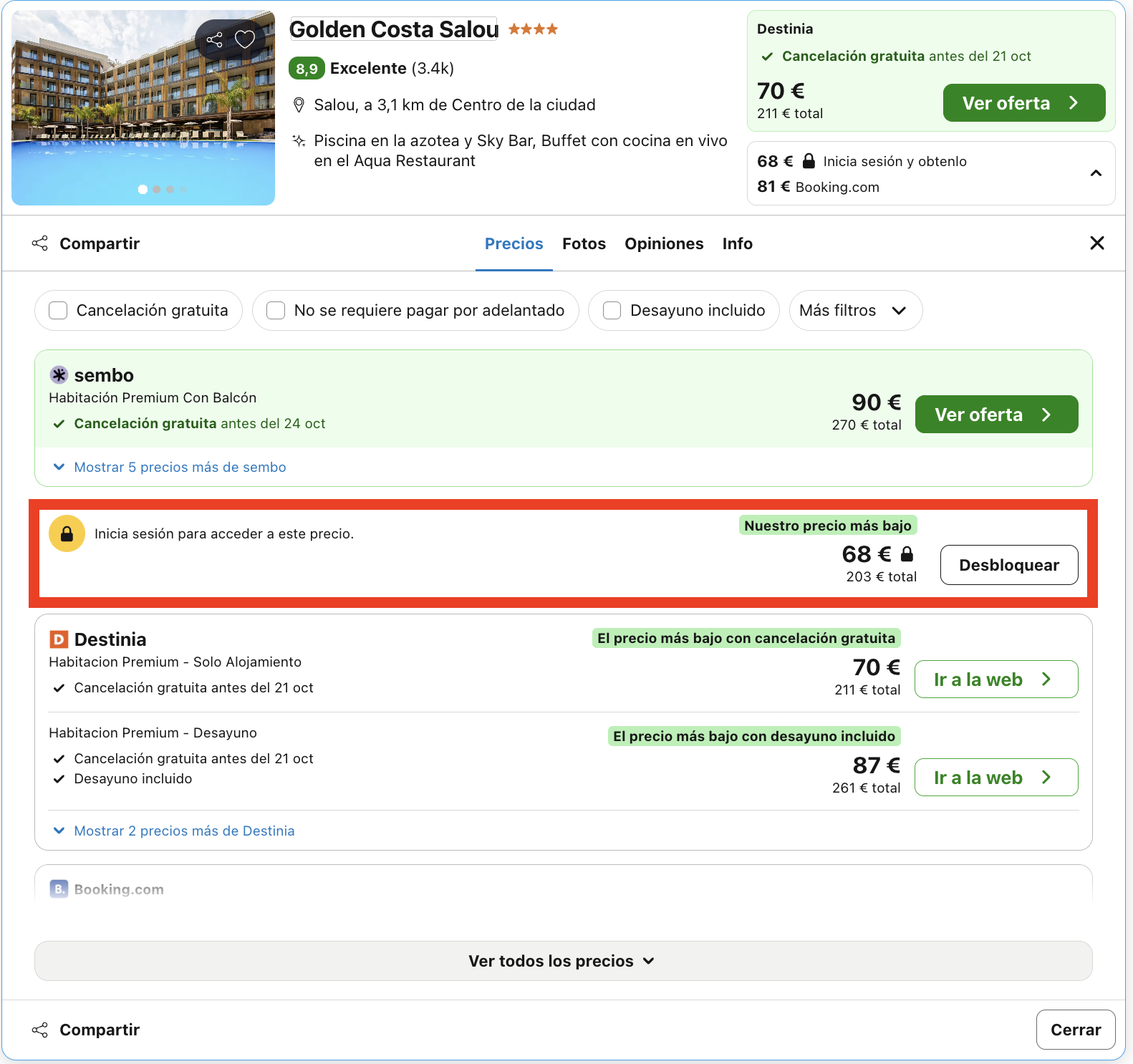Click the 8,9 rating badge
The width and height of the screenshot is (1133, 1064).
pyautogui.click(x=307, y=68)
